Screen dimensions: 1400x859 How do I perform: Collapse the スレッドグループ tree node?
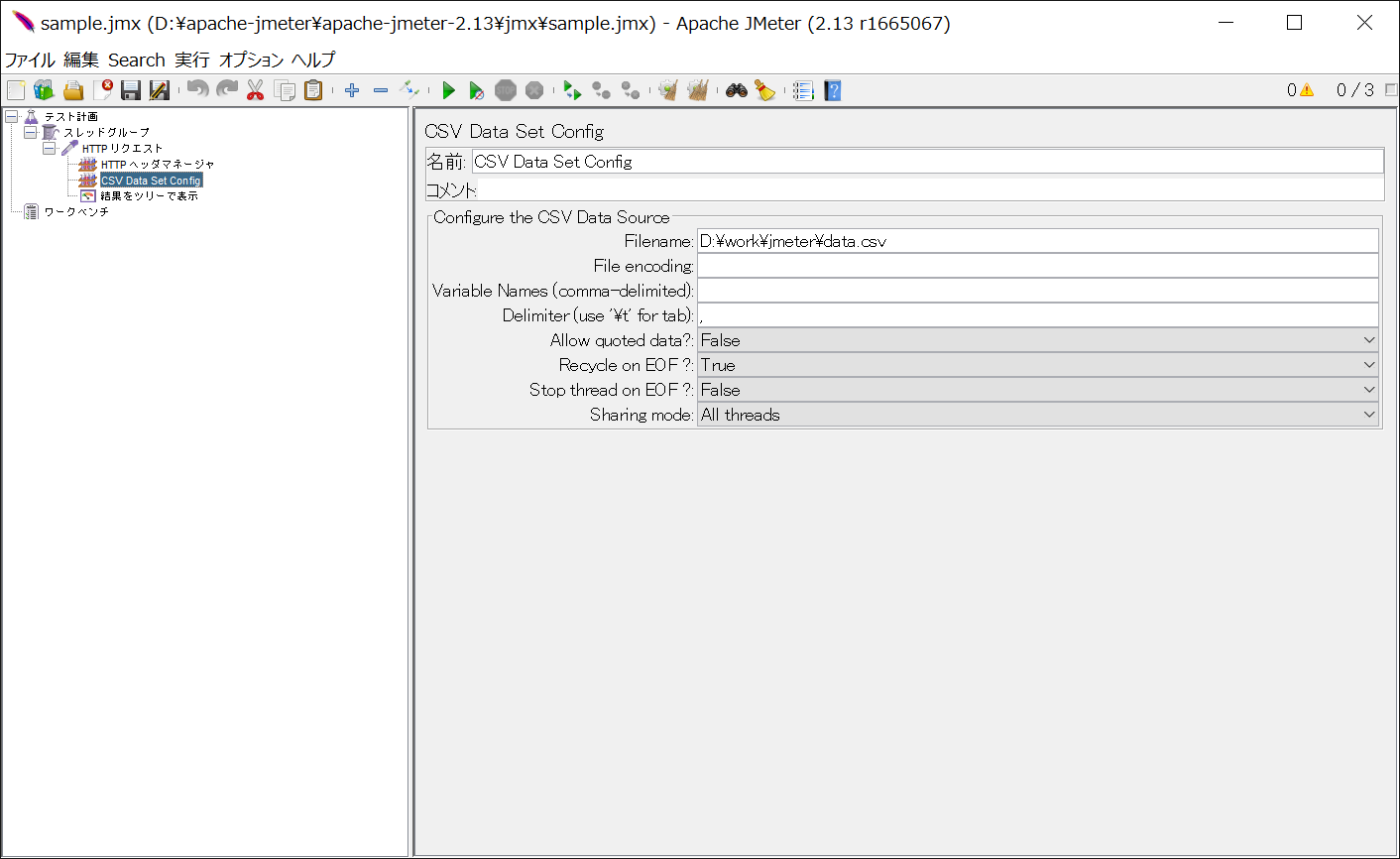(31, 132)
